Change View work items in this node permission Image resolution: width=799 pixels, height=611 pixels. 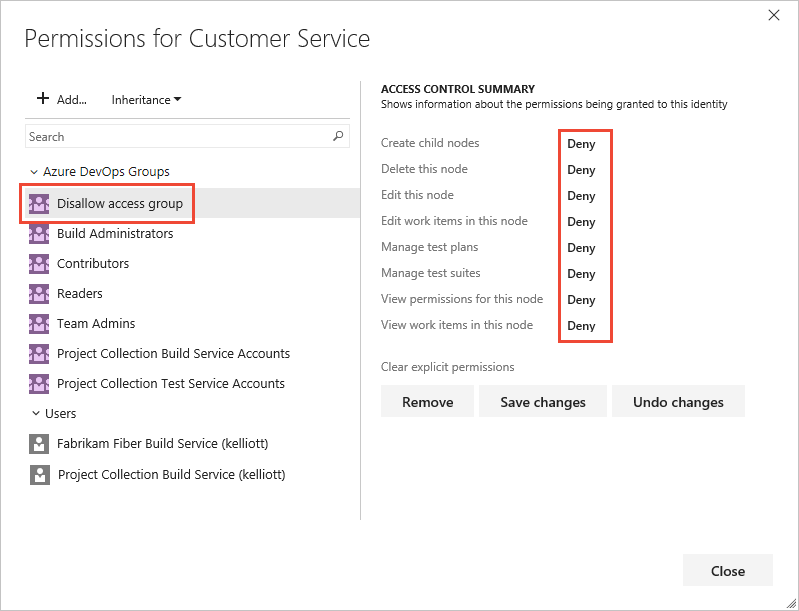click(581, 326)
